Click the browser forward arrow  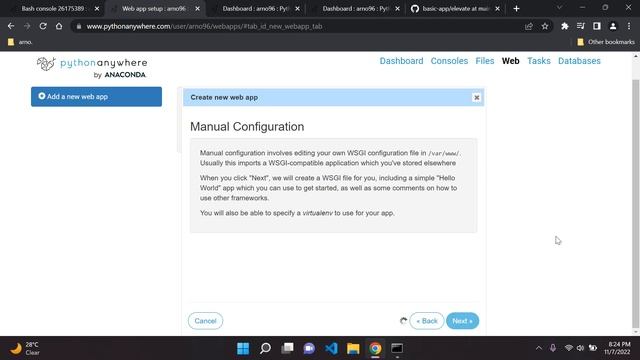point(27,26)
